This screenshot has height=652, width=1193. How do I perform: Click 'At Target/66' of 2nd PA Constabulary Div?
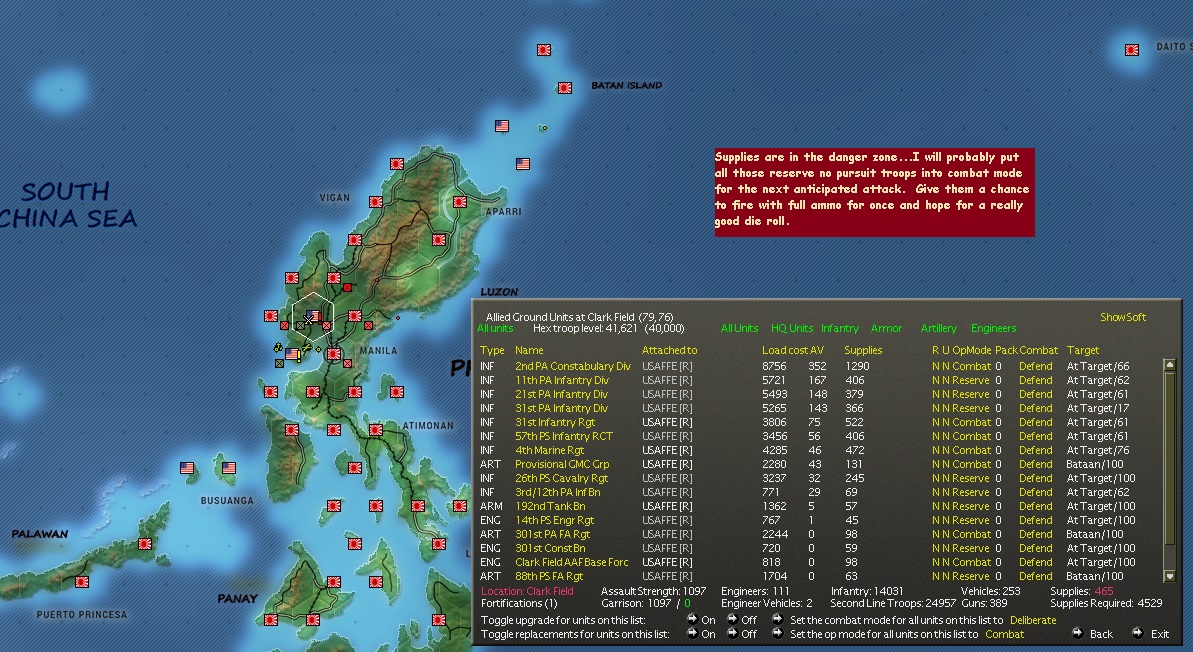[x=1097, y=366]
